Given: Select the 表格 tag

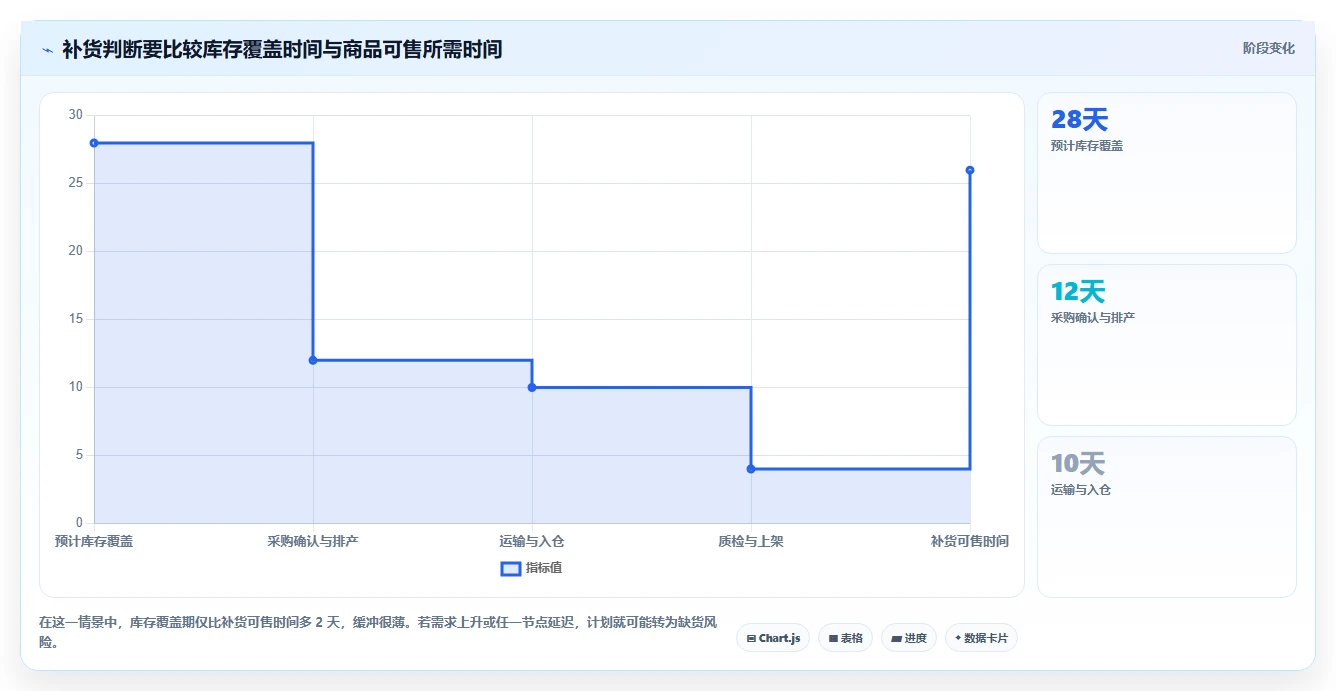Looking at the screenshot, I should 845,638.
